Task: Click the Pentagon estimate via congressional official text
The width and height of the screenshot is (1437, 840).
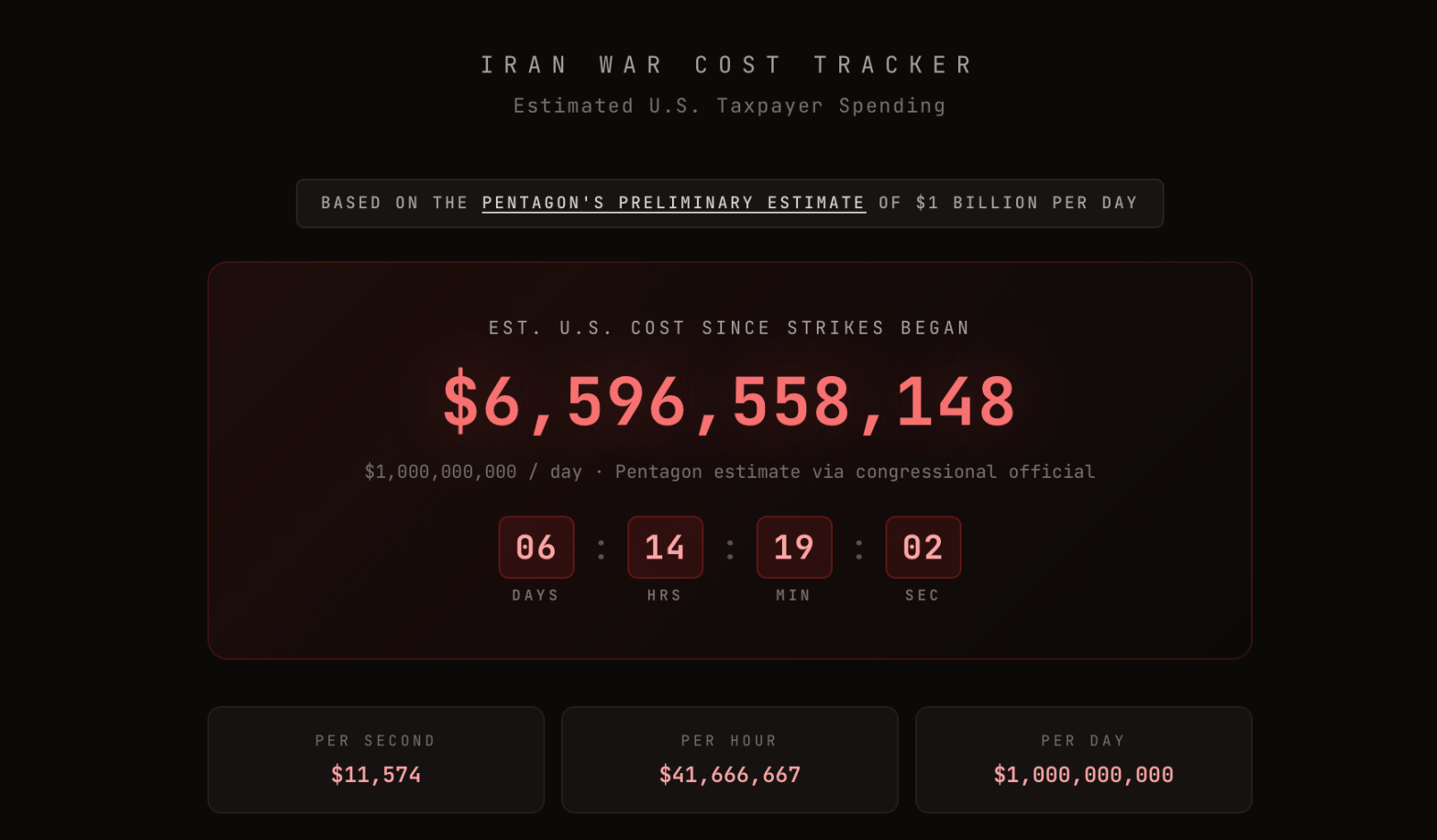Action: click(855, 472)
